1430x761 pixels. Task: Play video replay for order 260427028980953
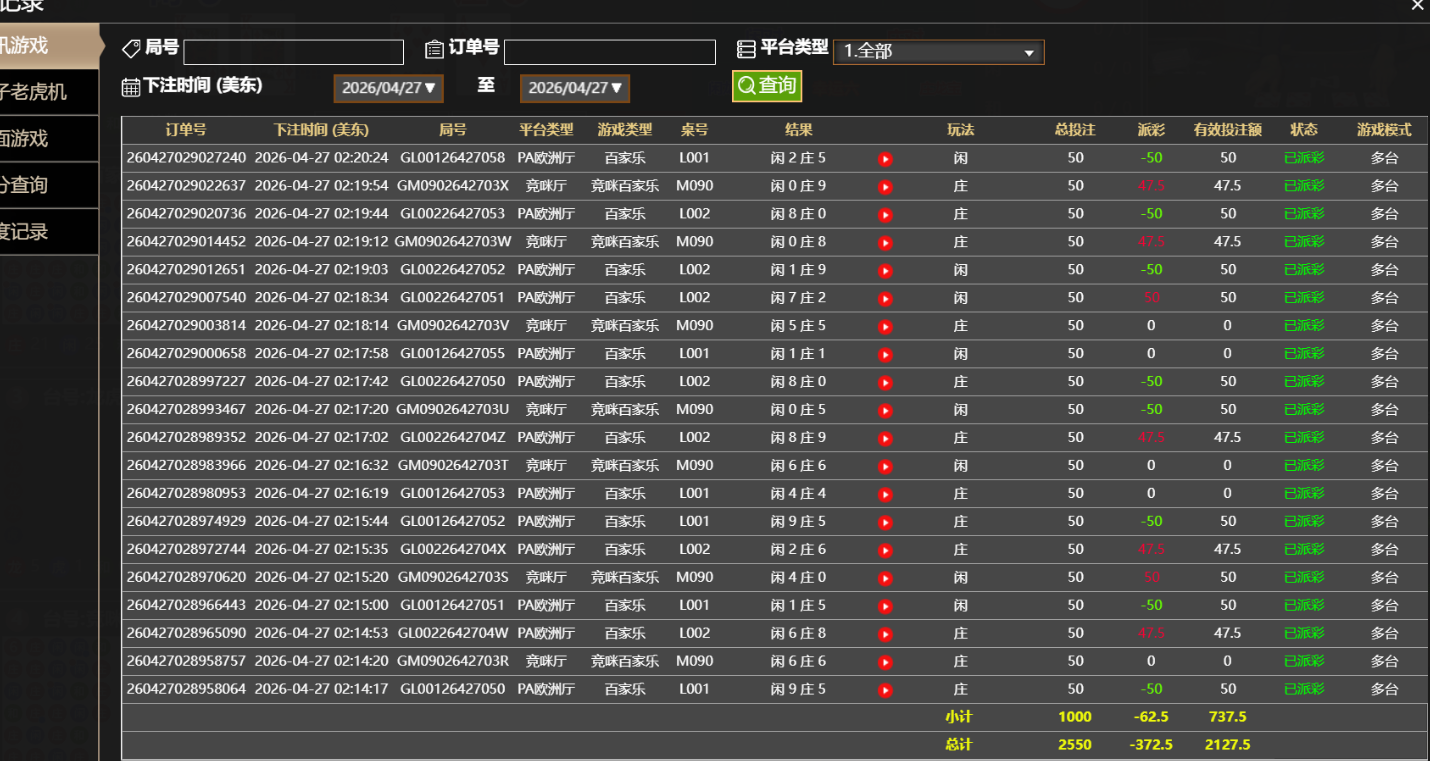(x=885, y=495)
